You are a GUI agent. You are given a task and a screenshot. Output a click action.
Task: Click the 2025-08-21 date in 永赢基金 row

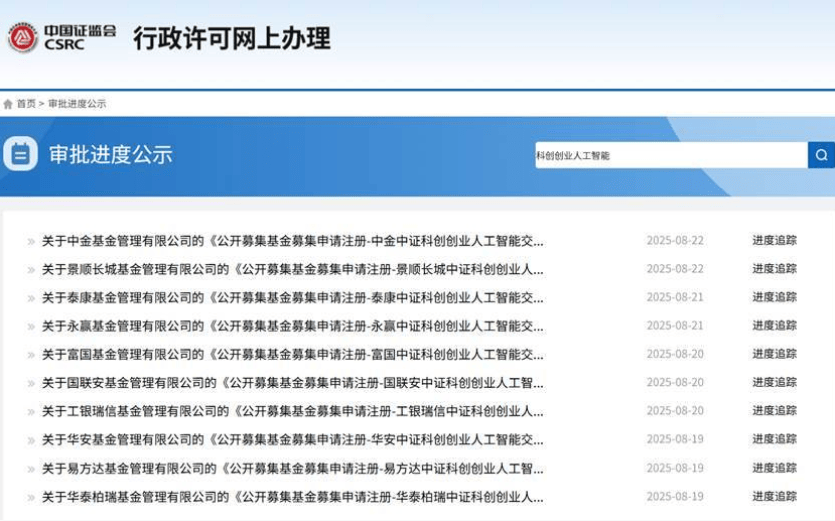click(675, 325)
